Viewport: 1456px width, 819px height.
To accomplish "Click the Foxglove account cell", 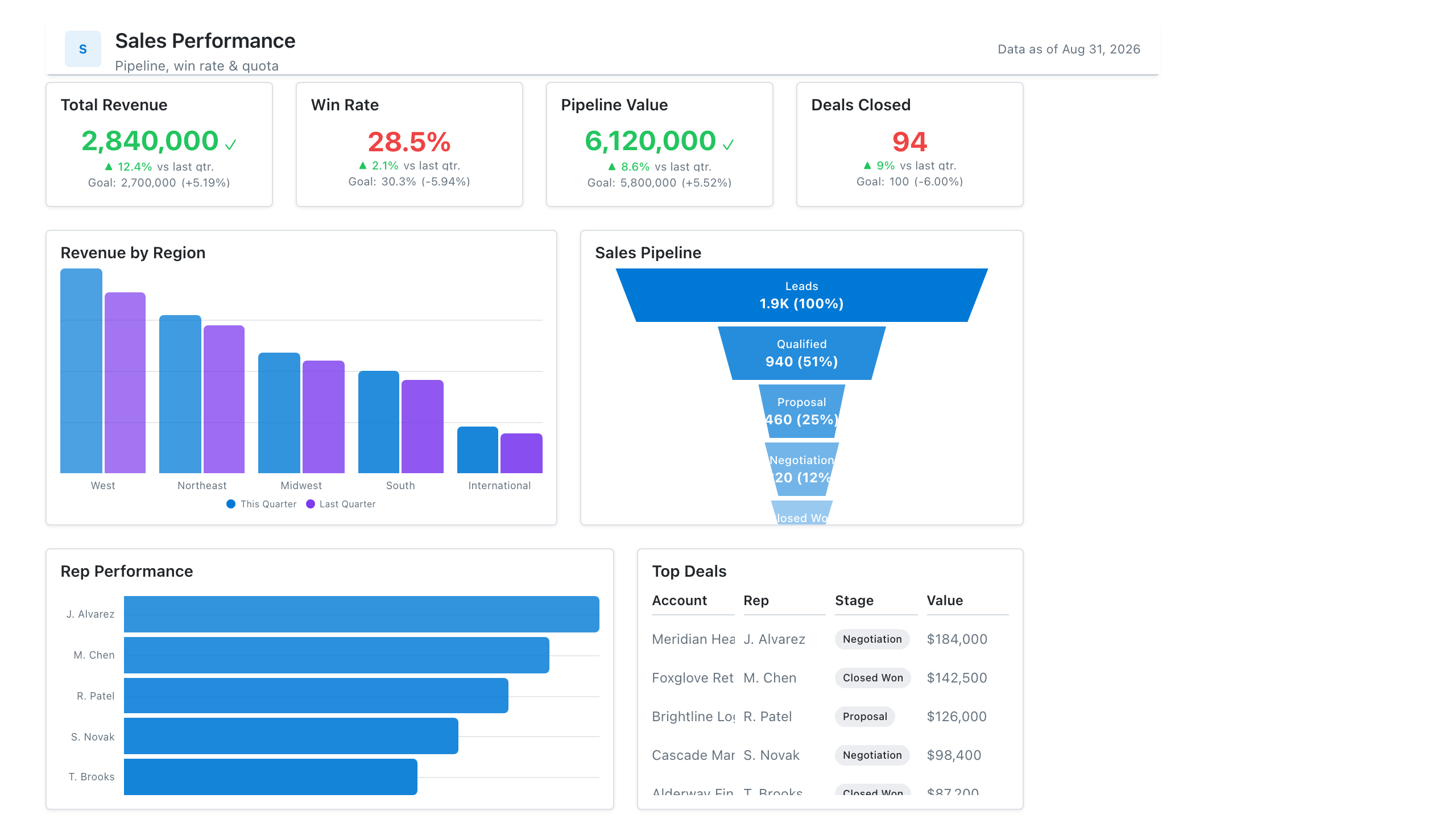I will (693, 678).
